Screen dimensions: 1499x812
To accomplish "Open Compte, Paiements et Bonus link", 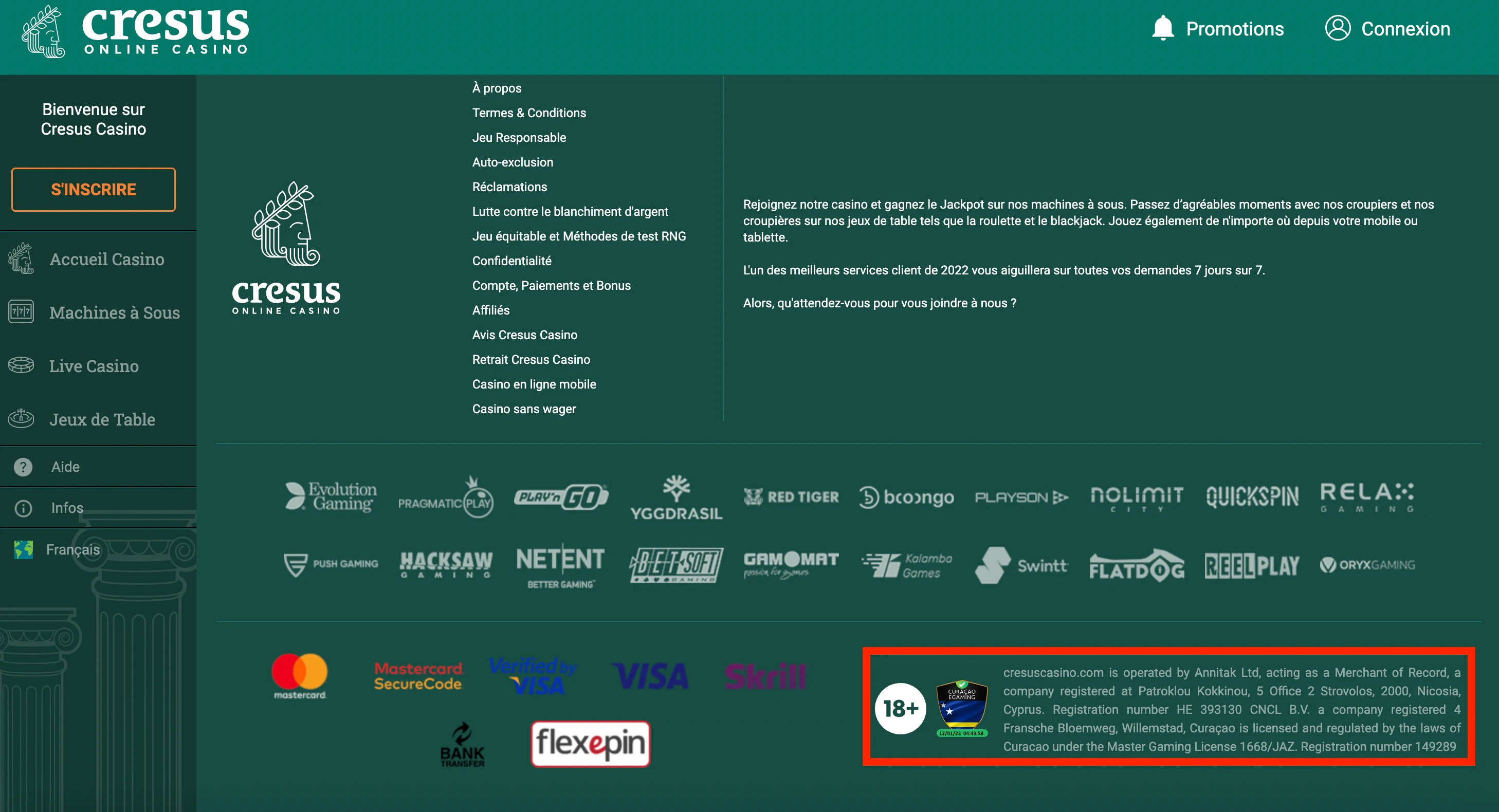I will (551, 285).
